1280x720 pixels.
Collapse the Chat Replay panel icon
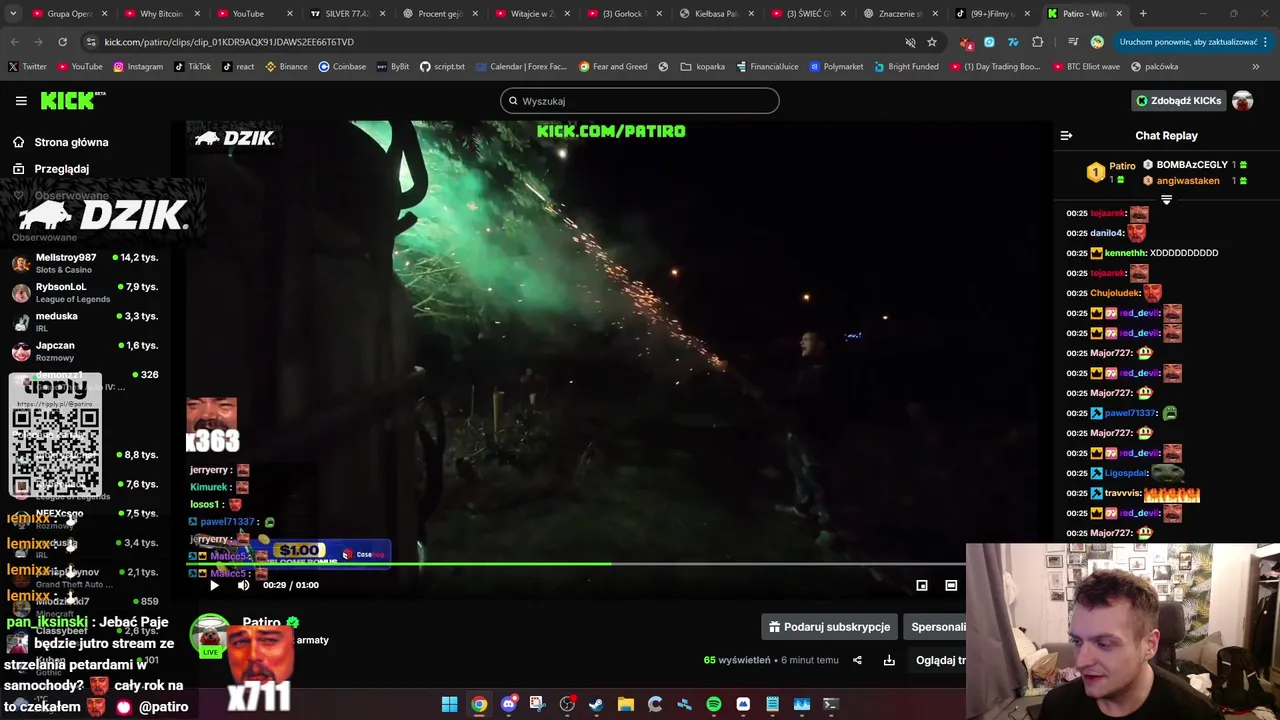pos(1066,136)
